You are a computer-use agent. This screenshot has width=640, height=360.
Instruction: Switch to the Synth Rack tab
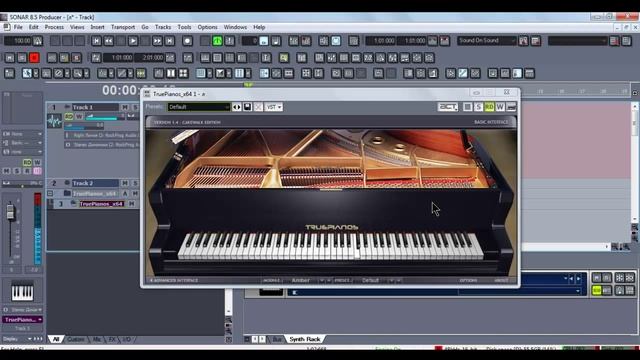pos(305,339)
